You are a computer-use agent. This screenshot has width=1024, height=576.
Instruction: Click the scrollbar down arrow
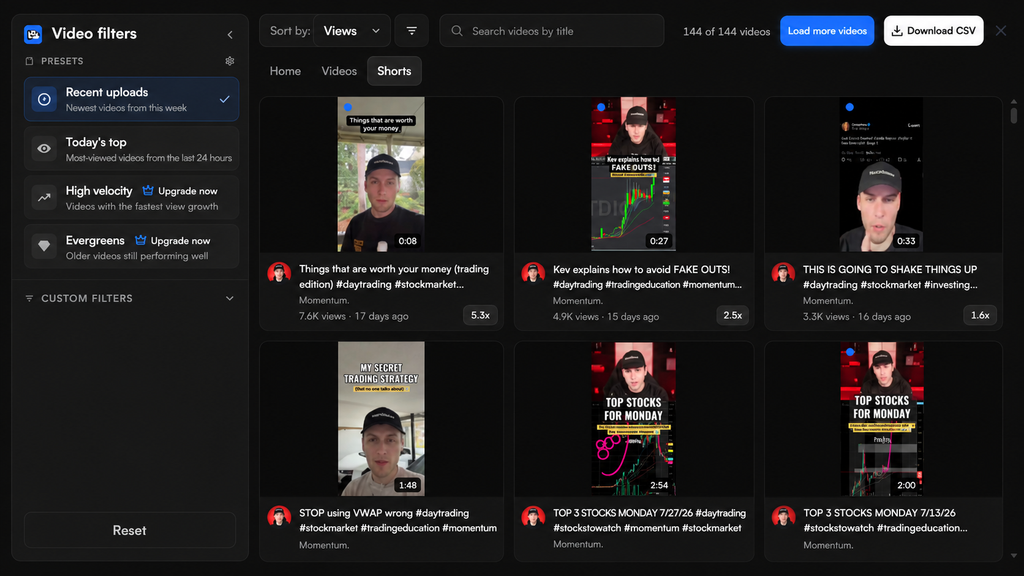pos(1014,556)
